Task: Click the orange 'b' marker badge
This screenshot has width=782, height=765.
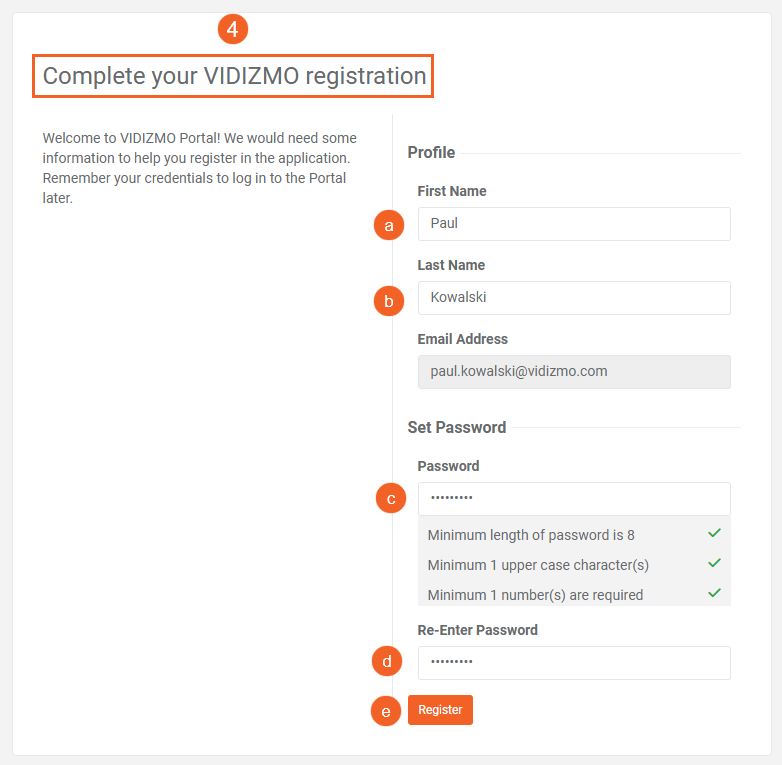Action: tap(388, 299)
